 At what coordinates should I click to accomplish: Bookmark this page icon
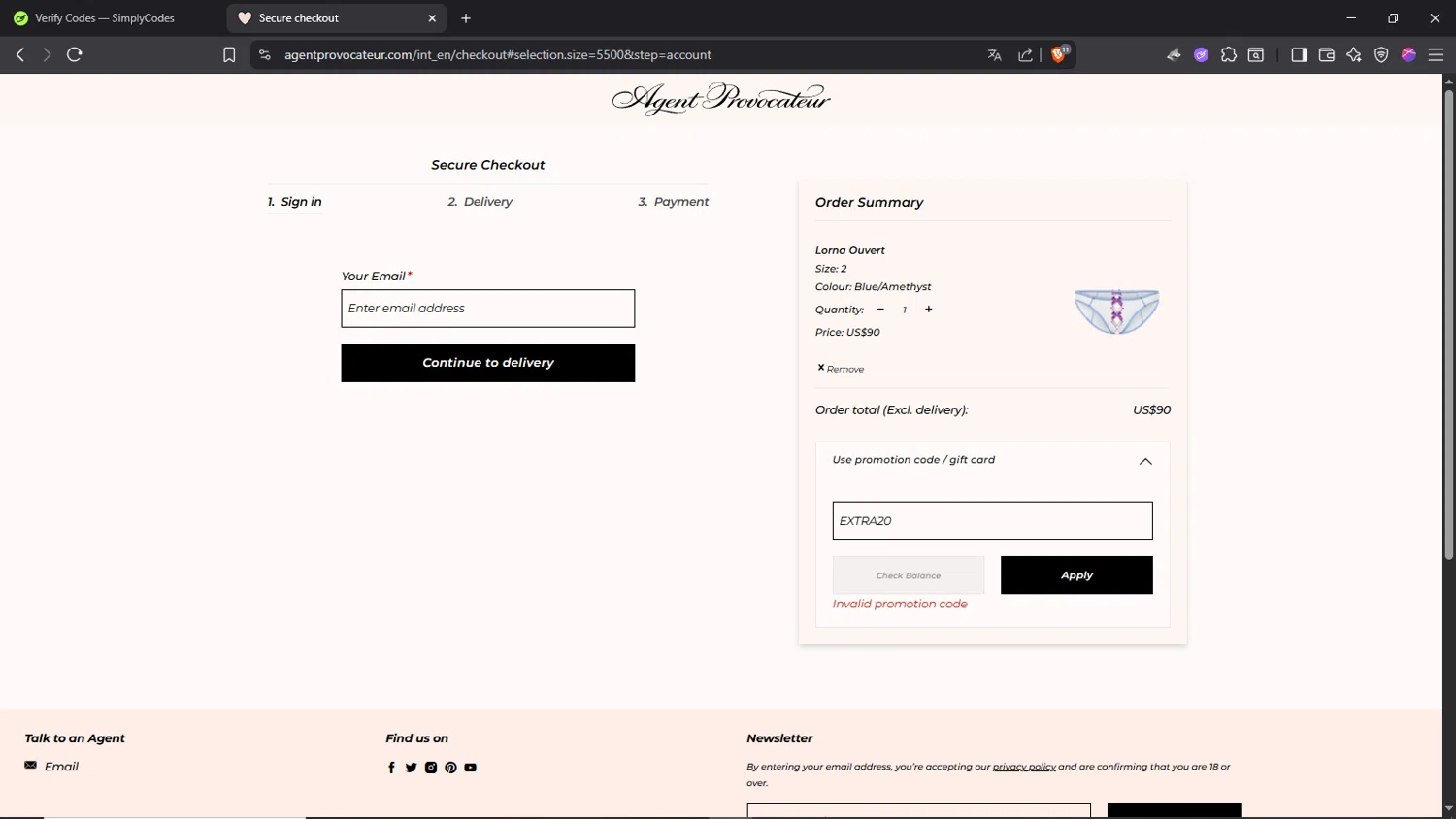coord(229,55)
